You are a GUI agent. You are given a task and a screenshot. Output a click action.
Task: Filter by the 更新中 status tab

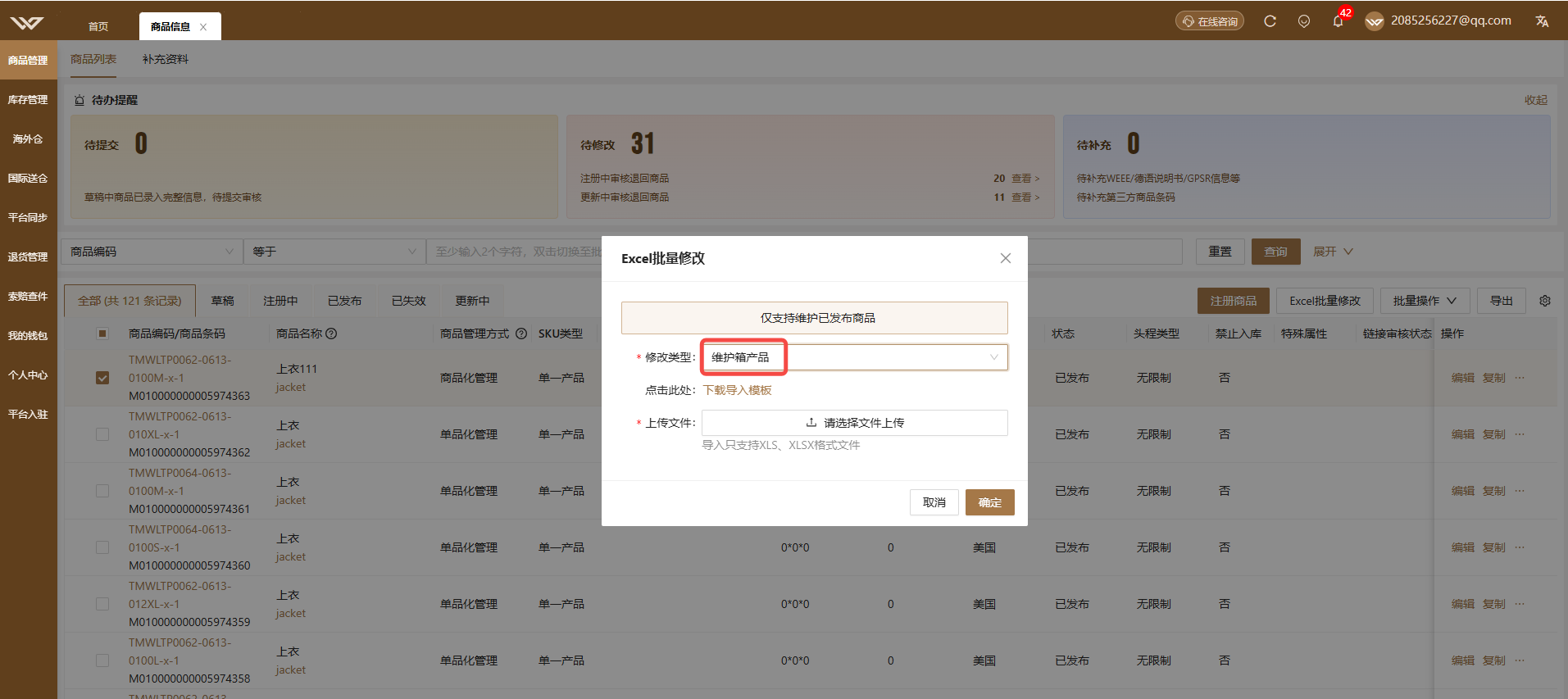(473, 301)
